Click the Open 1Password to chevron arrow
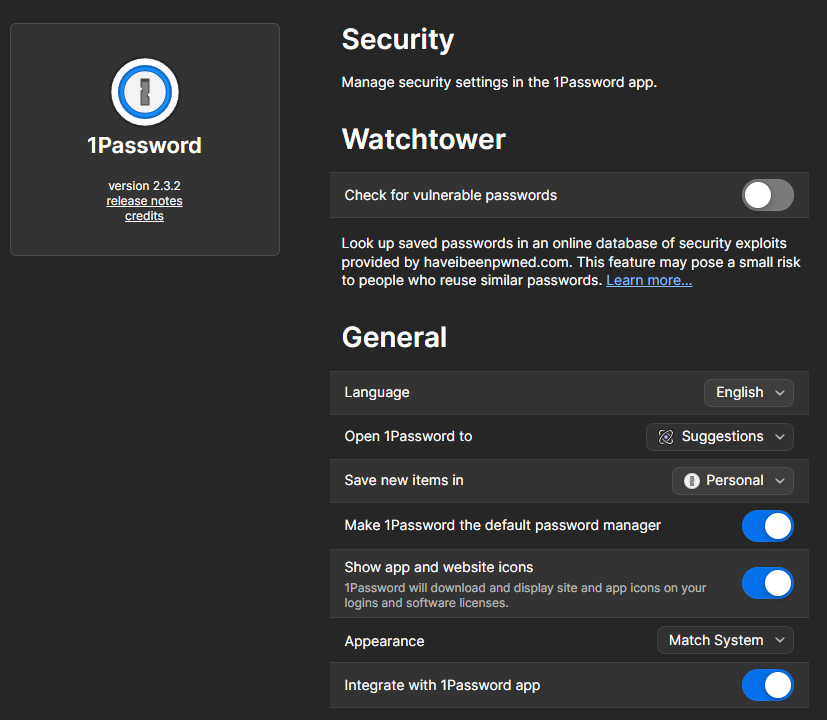 pos(779,436)
